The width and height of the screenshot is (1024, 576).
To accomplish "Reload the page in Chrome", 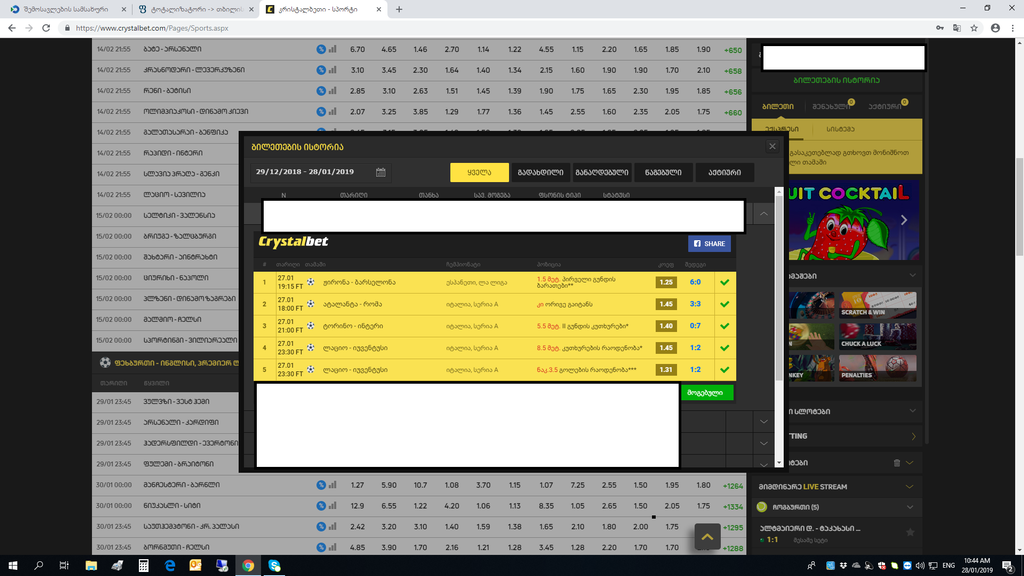I will pos(46,28).
